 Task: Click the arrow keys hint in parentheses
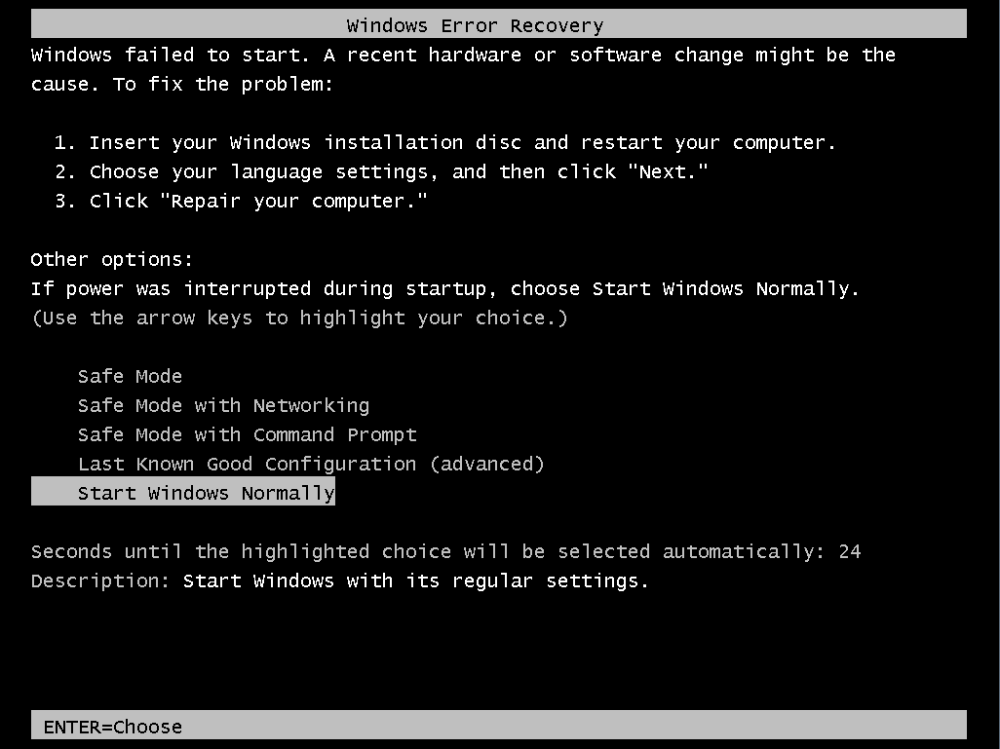tap(299, 319)
